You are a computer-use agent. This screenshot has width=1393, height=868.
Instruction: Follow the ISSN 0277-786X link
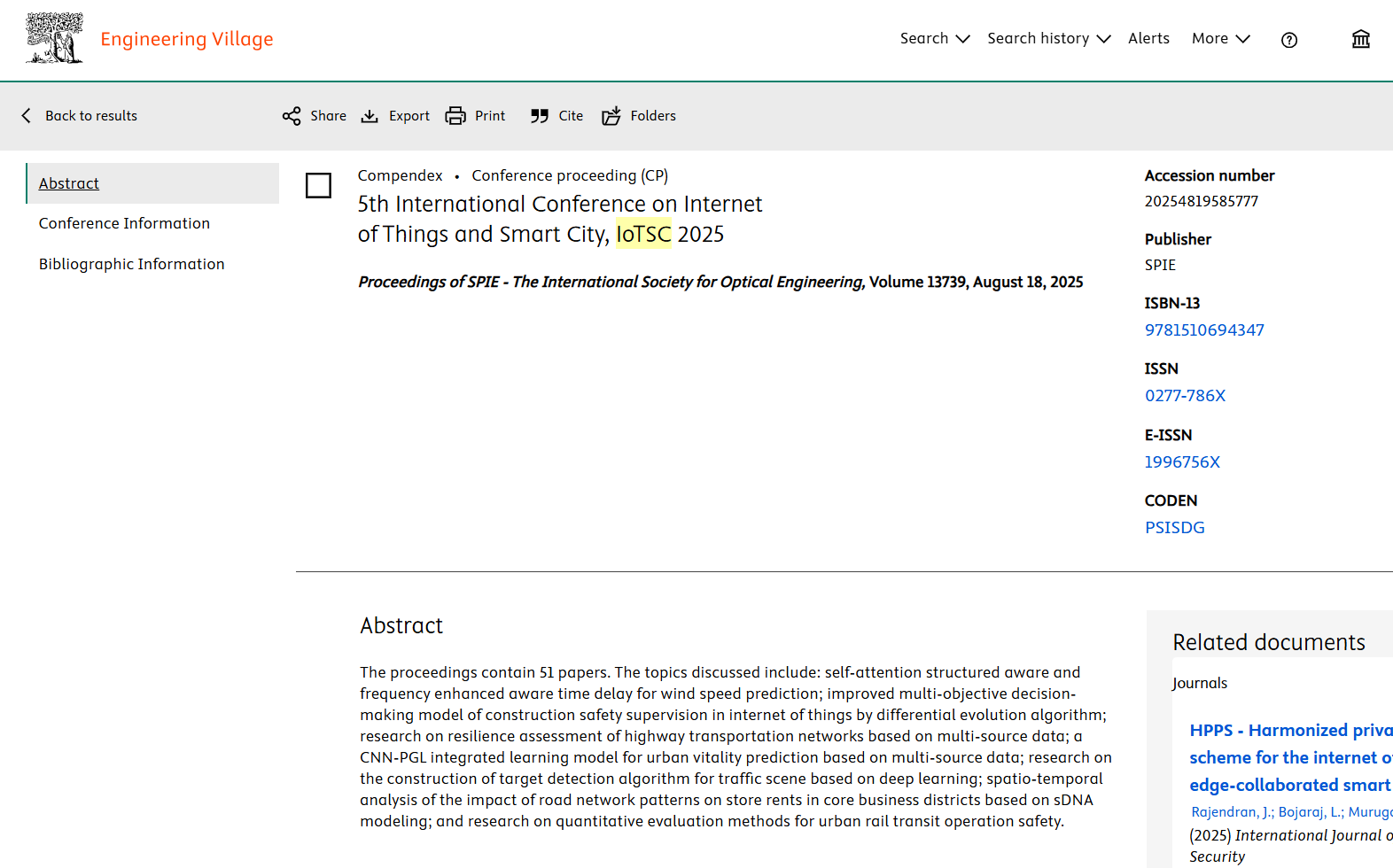(1185, 396)
